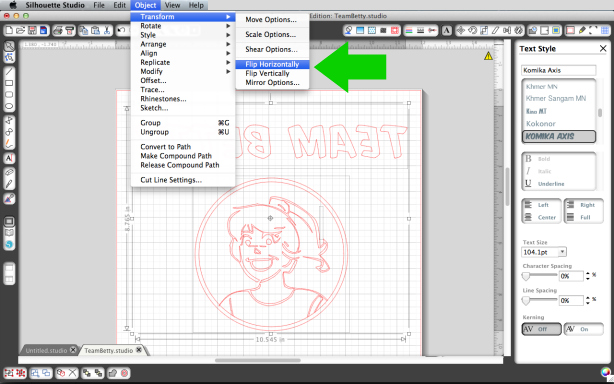Turn Kerning Off
The image size is (614, 384).
click(542, 329)
